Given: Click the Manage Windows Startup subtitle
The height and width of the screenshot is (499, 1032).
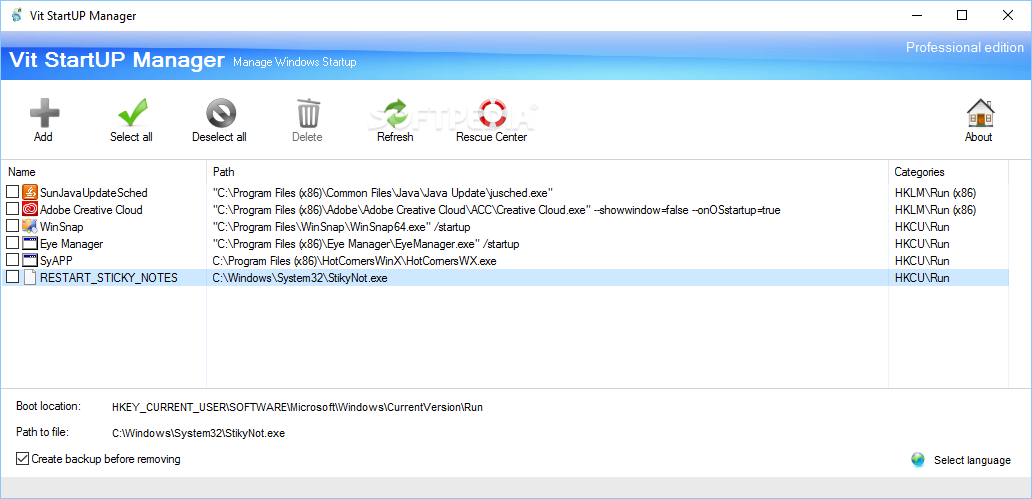Looking at the screenshot, I should 294,63.
